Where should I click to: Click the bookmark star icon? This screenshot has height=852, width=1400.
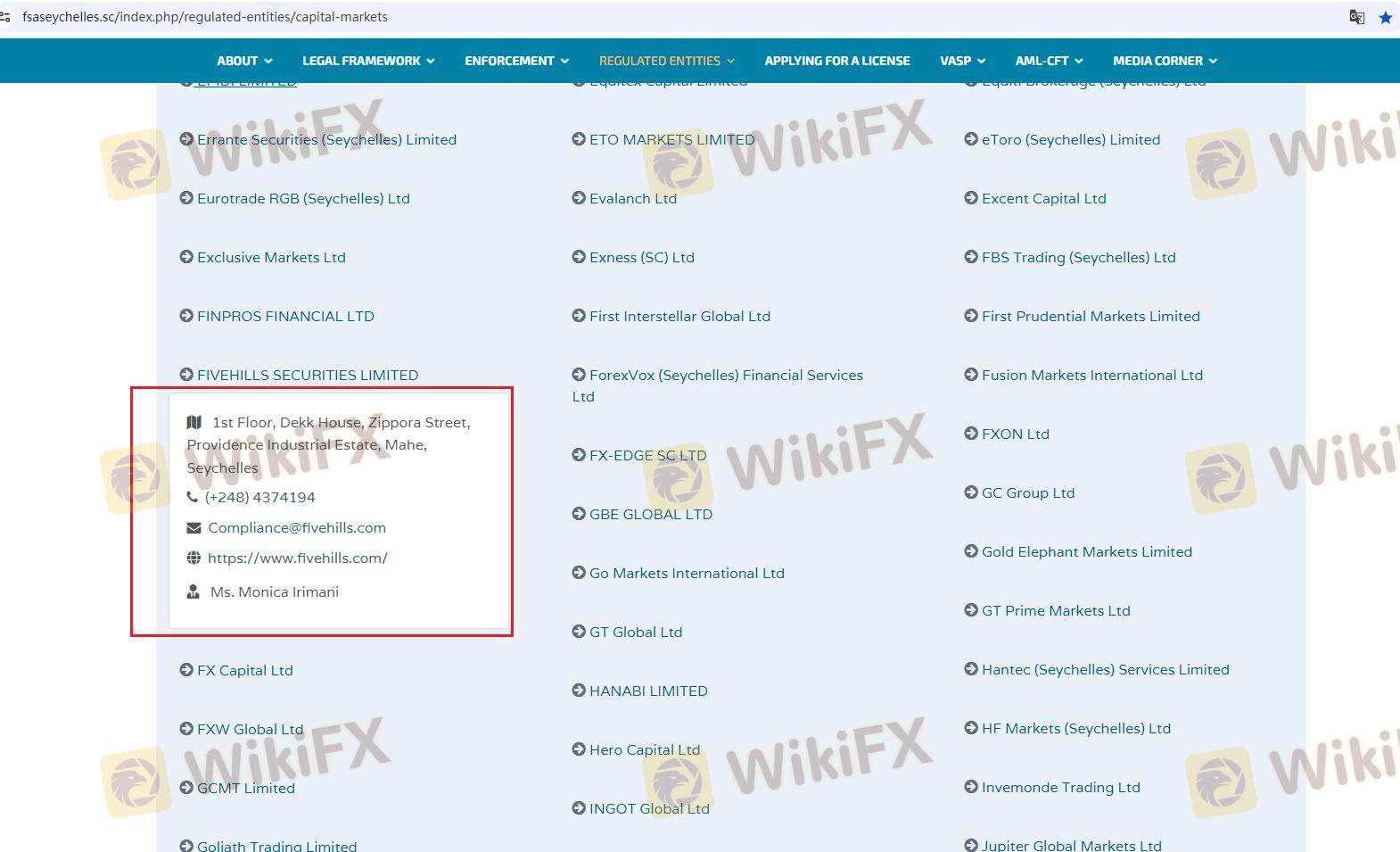tap(1385, 17)
